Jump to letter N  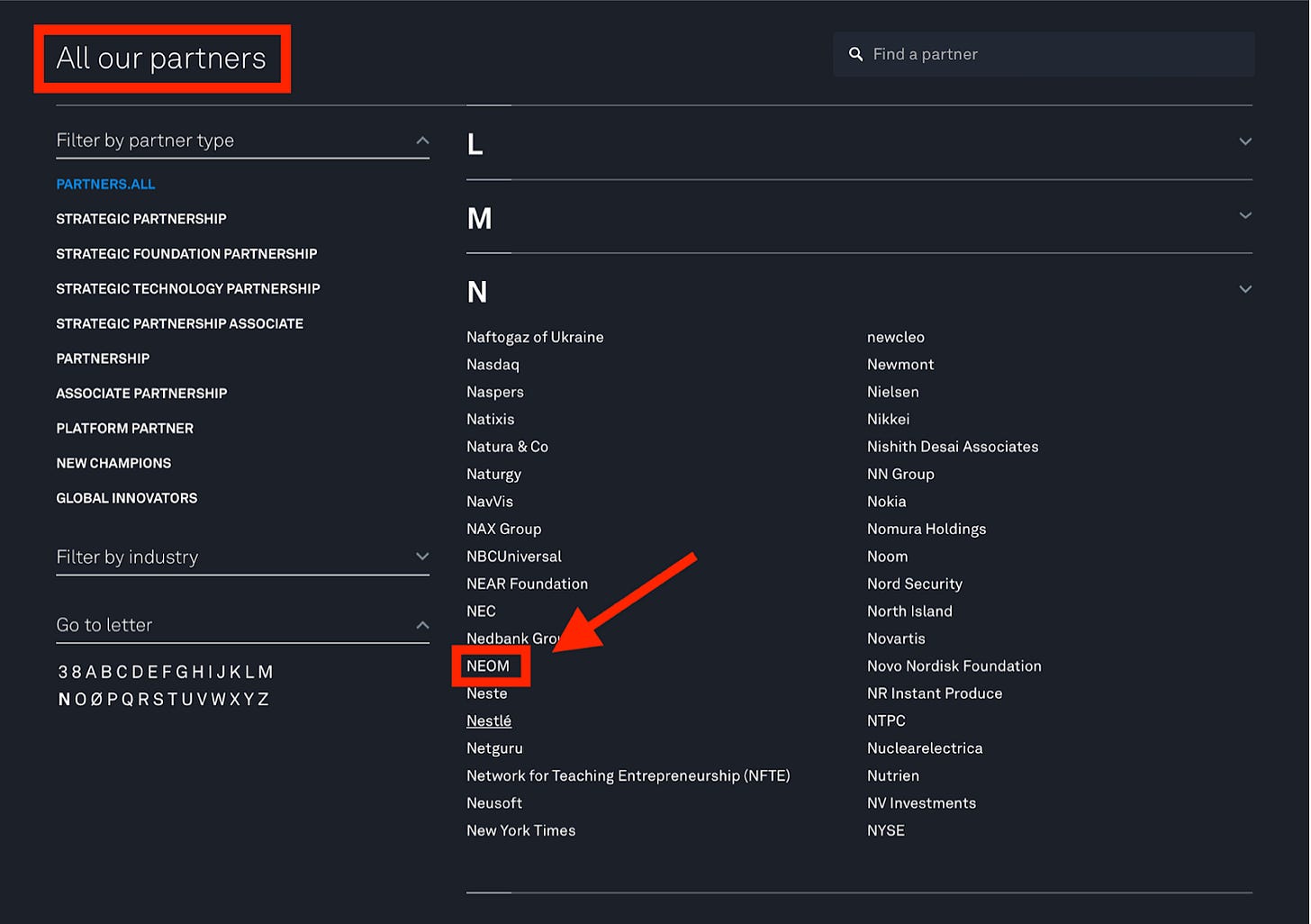click(x=64, y=699)
